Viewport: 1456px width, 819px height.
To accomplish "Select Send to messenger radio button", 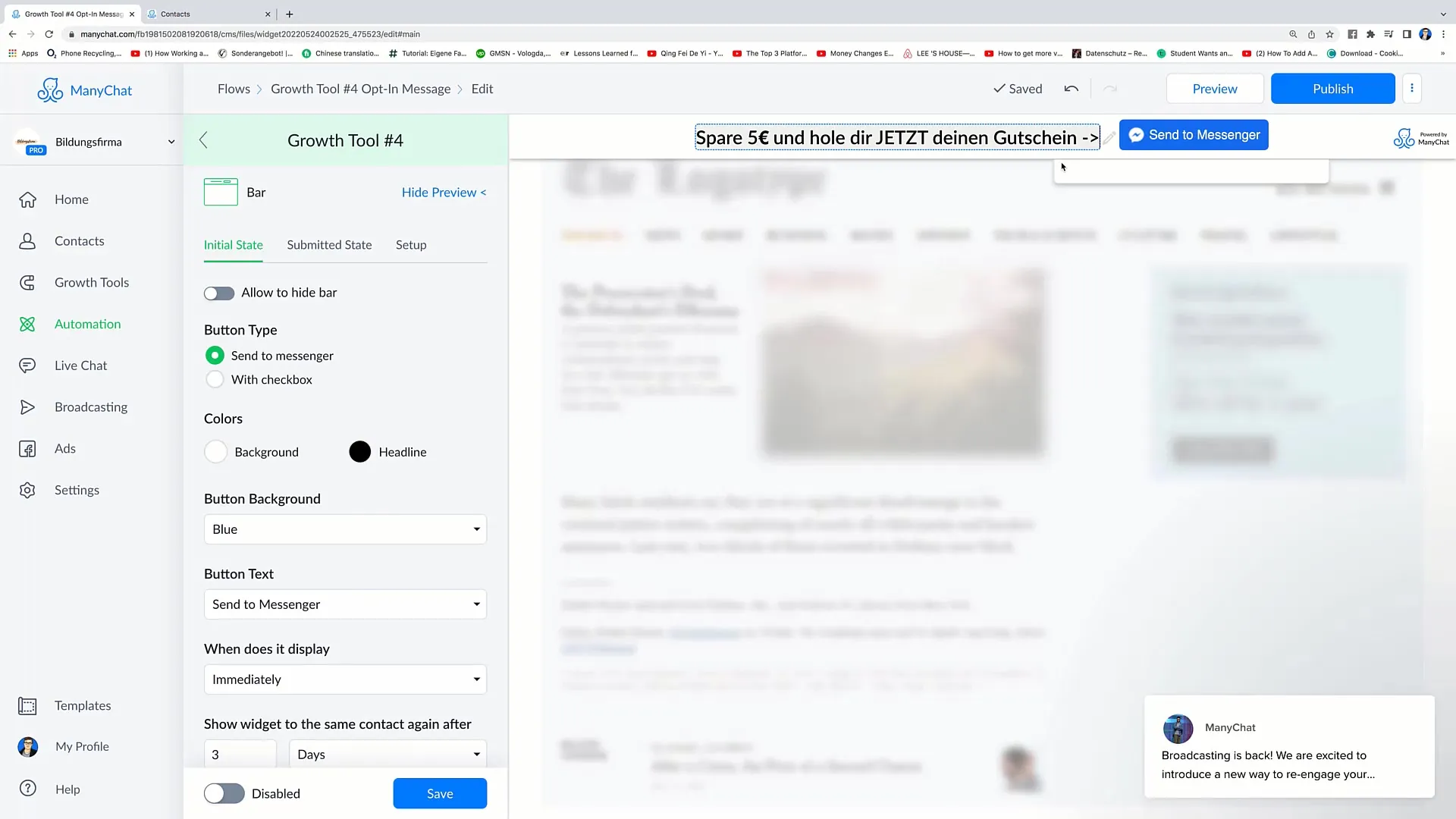I will coord(215,355).
